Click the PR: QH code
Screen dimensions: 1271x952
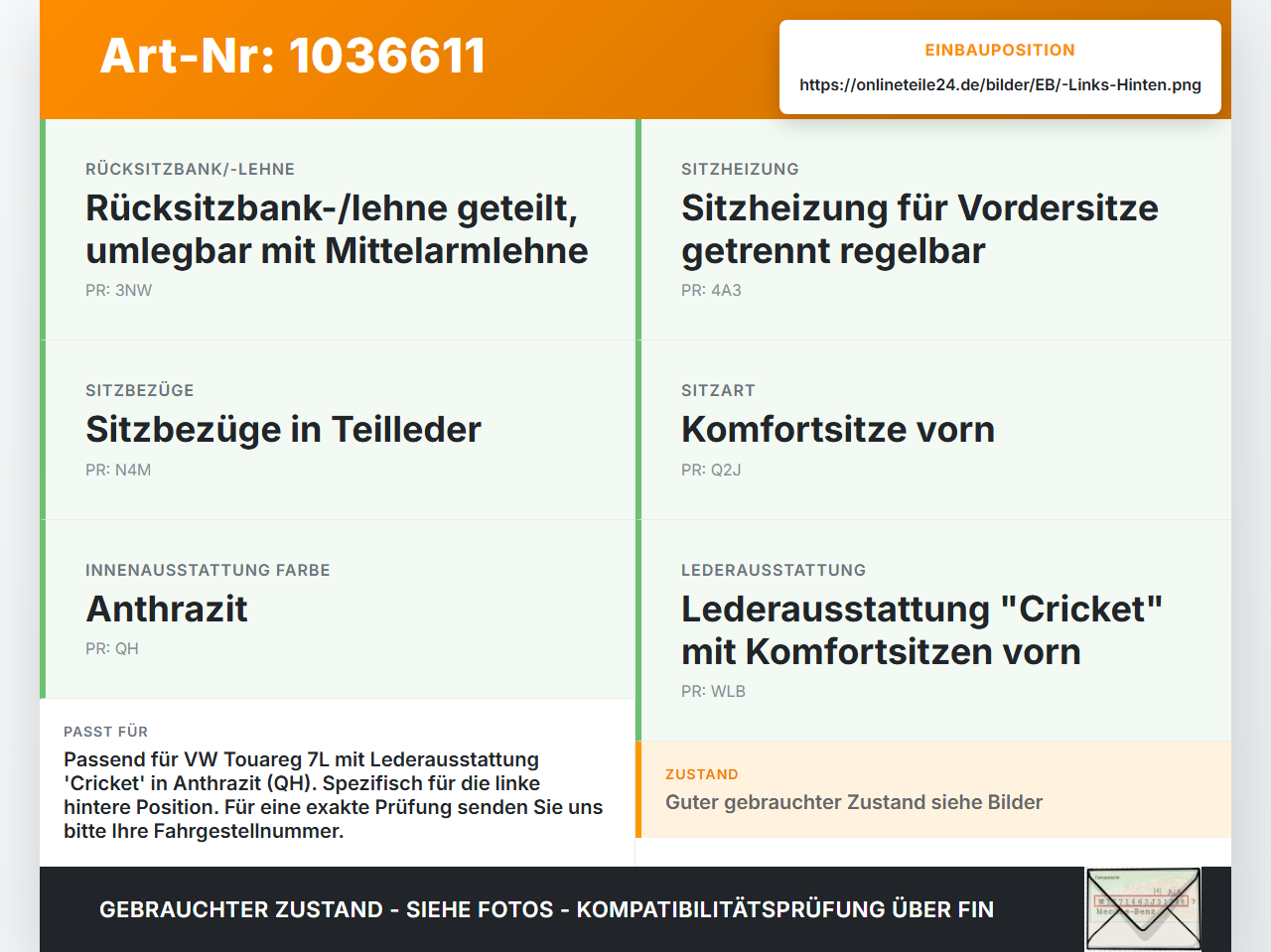(112, 649)
